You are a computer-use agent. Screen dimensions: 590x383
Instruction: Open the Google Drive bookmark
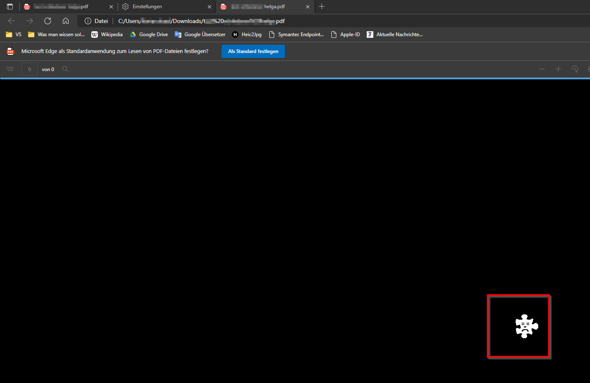point(149,35)
